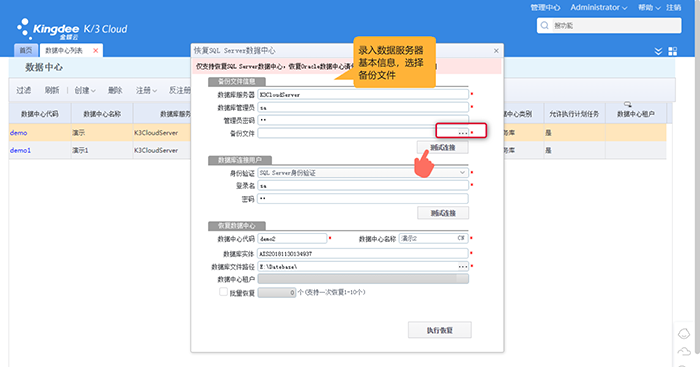700x367 pixels.
Task: Close the 数据中心列表 tab
Action: (x=96, y=50)
